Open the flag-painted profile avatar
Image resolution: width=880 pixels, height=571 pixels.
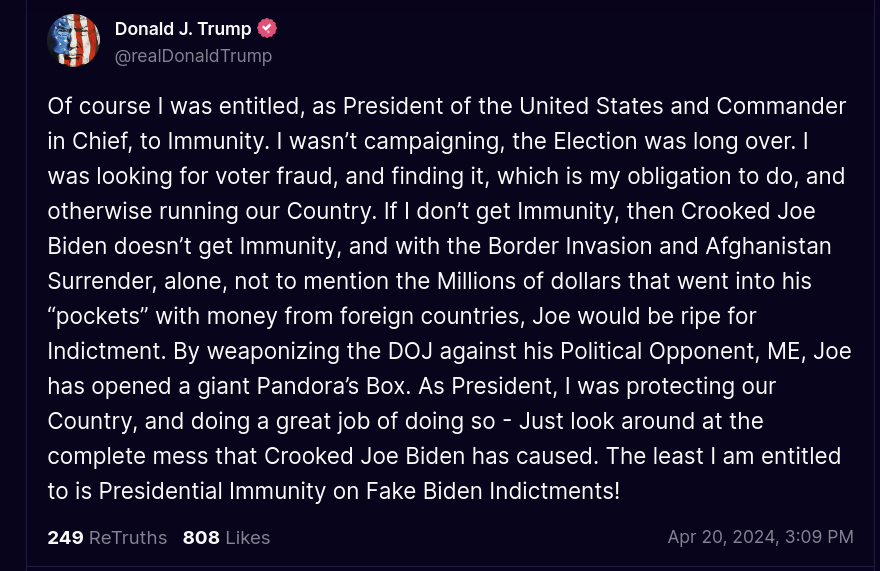(74, 41)
